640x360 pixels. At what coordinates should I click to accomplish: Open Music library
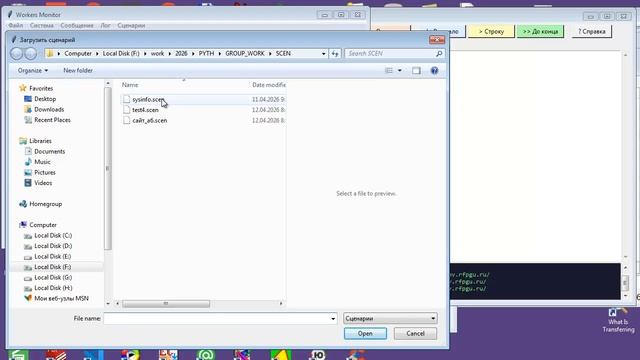pos(42,162)
